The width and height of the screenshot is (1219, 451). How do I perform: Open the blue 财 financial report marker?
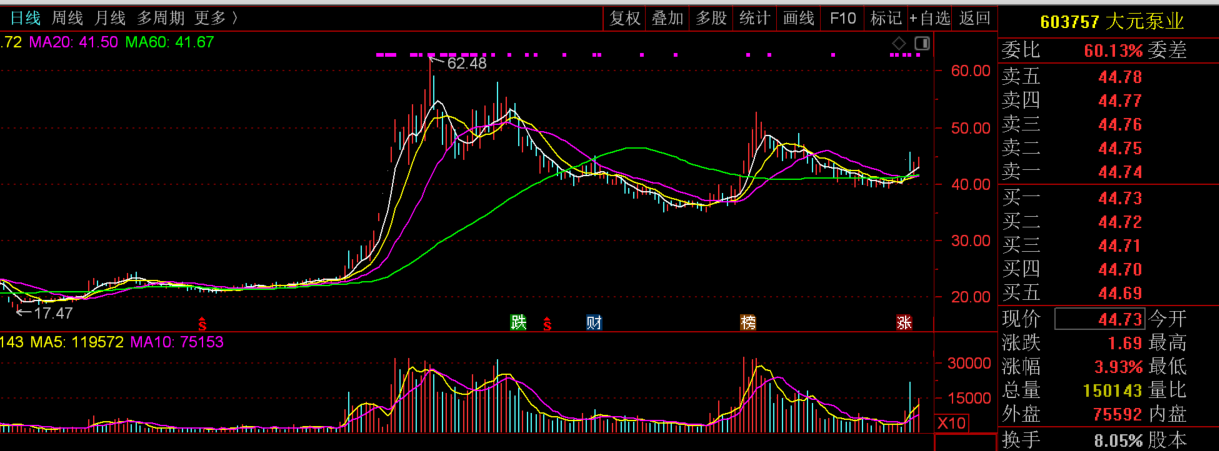[594, 322]
